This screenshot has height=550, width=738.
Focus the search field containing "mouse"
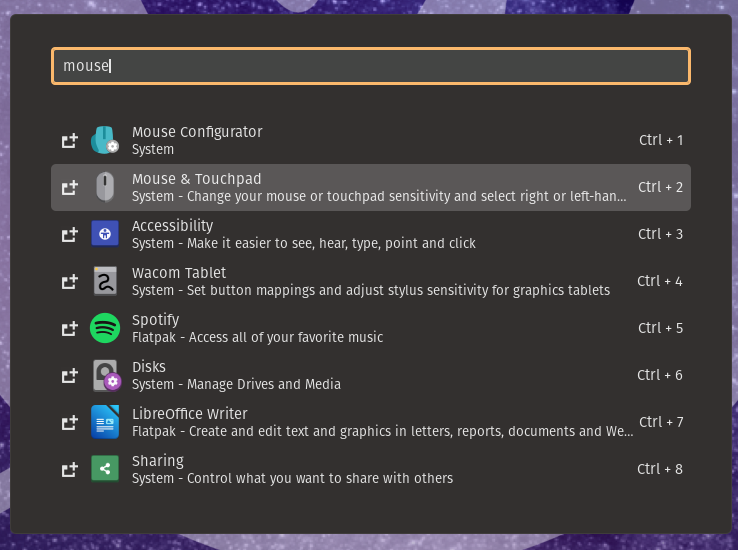tap(370, 66)
